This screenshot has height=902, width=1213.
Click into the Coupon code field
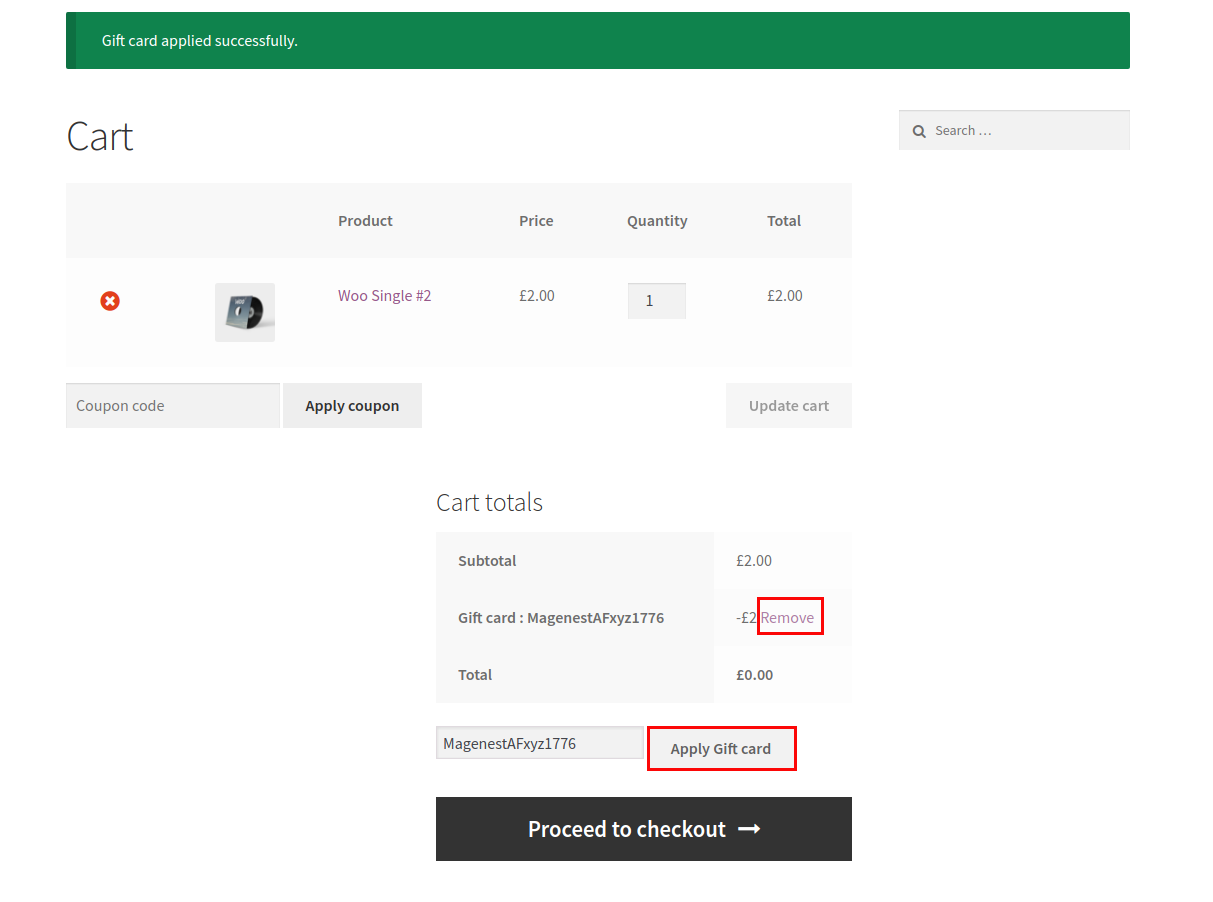click(x=172, y=406)
